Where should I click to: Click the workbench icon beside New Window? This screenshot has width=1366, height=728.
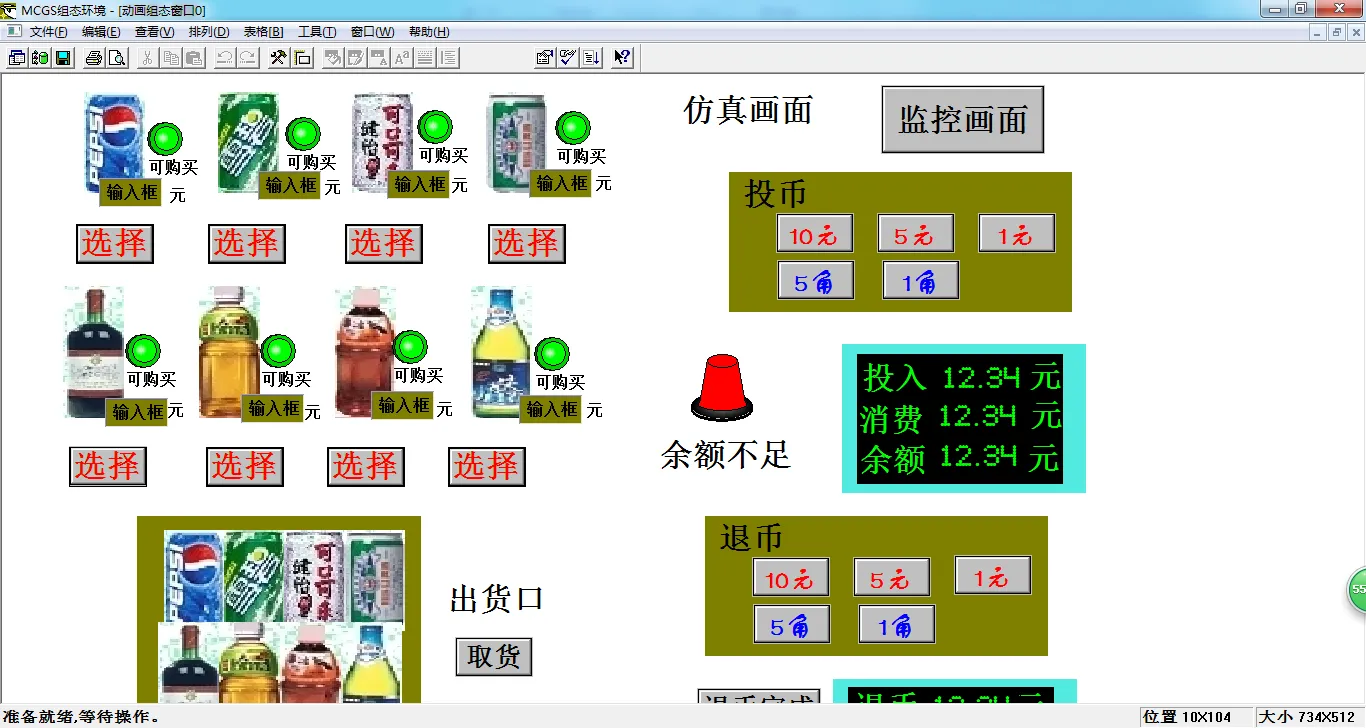pos(40,57)
